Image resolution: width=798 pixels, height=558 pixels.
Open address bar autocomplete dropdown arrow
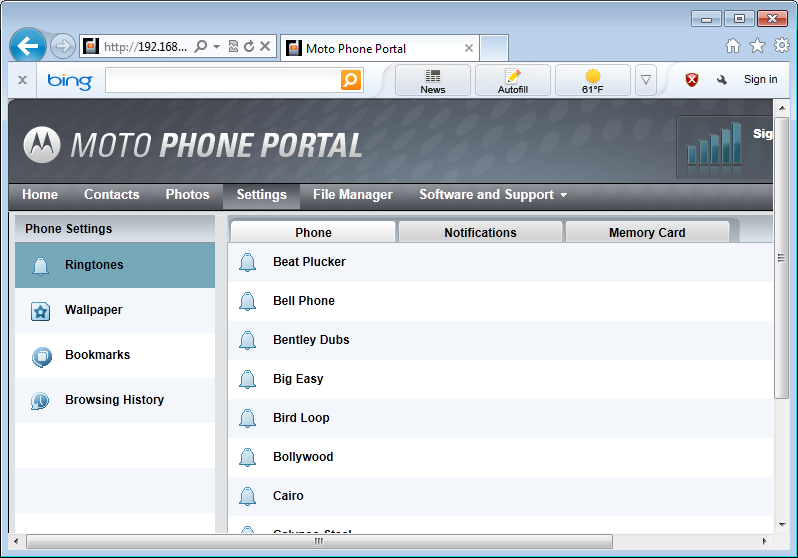[x=216, y=46]
